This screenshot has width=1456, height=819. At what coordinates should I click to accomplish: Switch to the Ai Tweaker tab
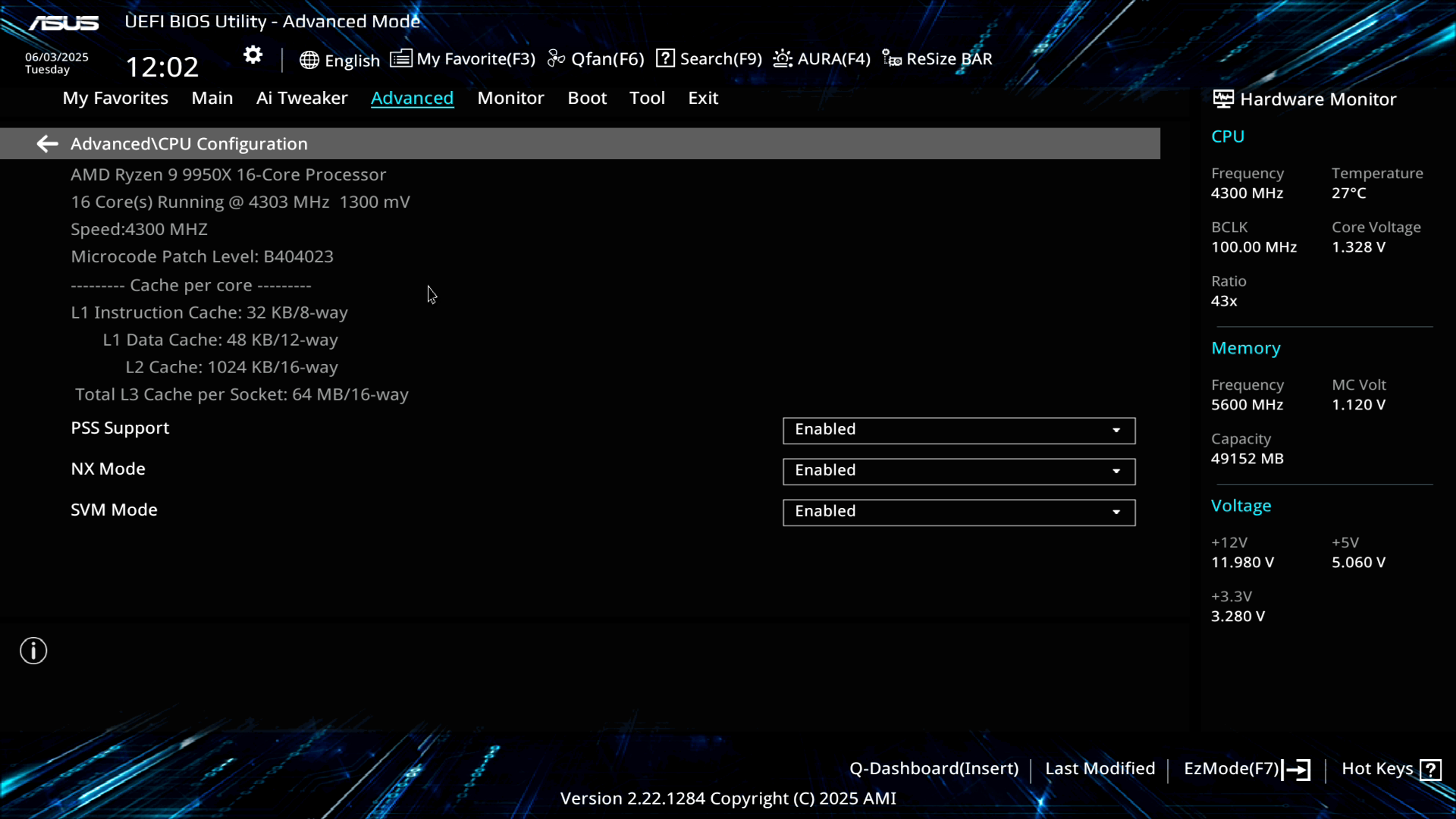(301, 98)
